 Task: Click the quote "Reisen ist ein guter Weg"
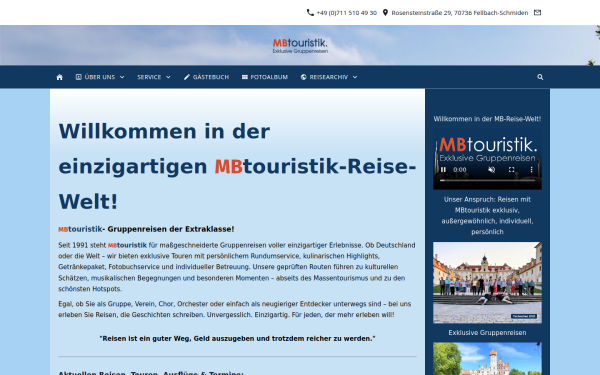237,339
